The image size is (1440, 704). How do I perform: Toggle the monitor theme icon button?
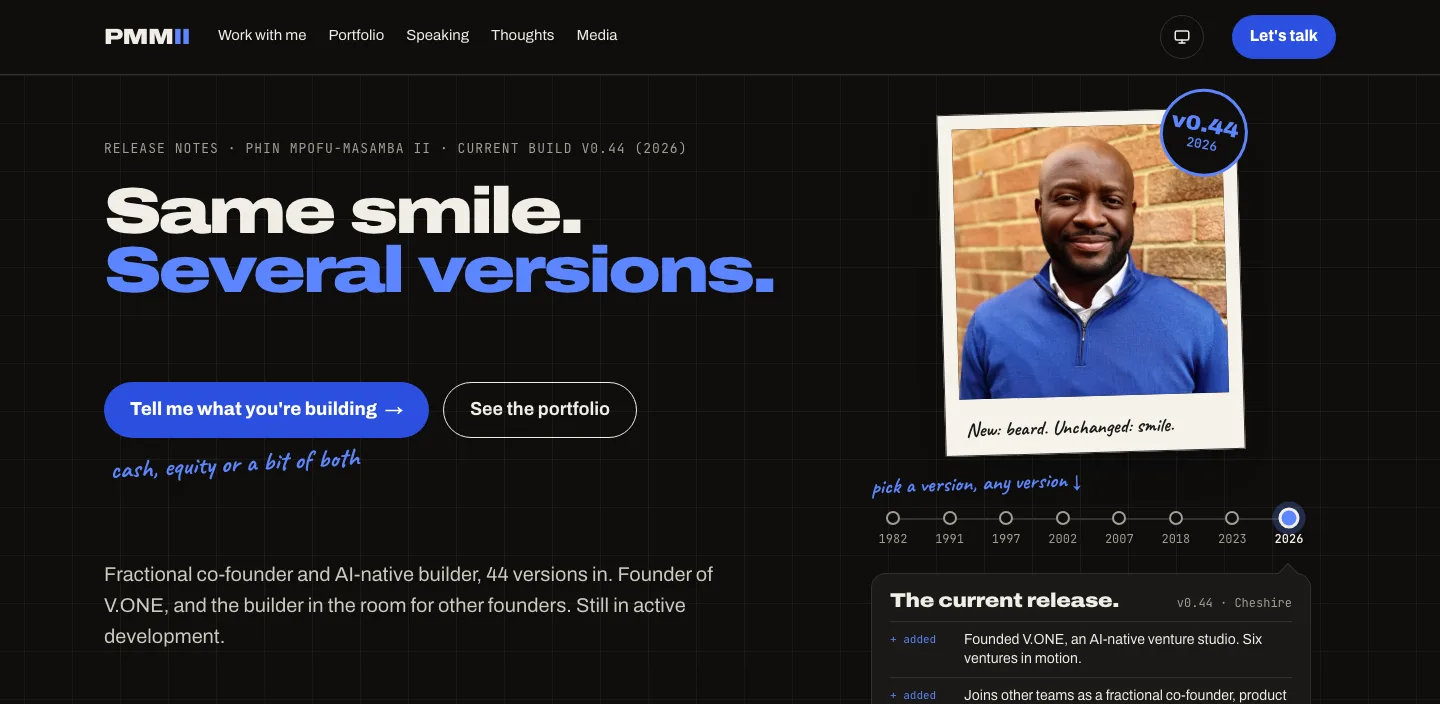click(1181, 37)
